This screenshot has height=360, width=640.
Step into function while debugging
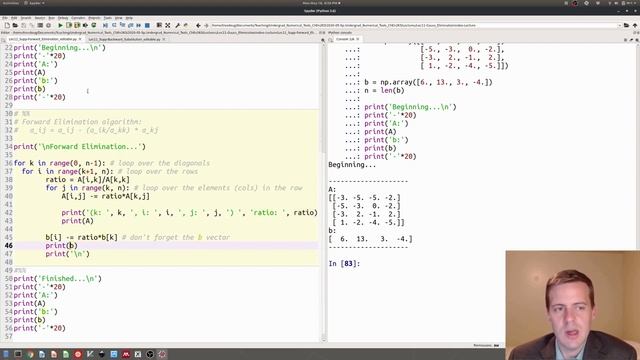click(x=122, y=25)
